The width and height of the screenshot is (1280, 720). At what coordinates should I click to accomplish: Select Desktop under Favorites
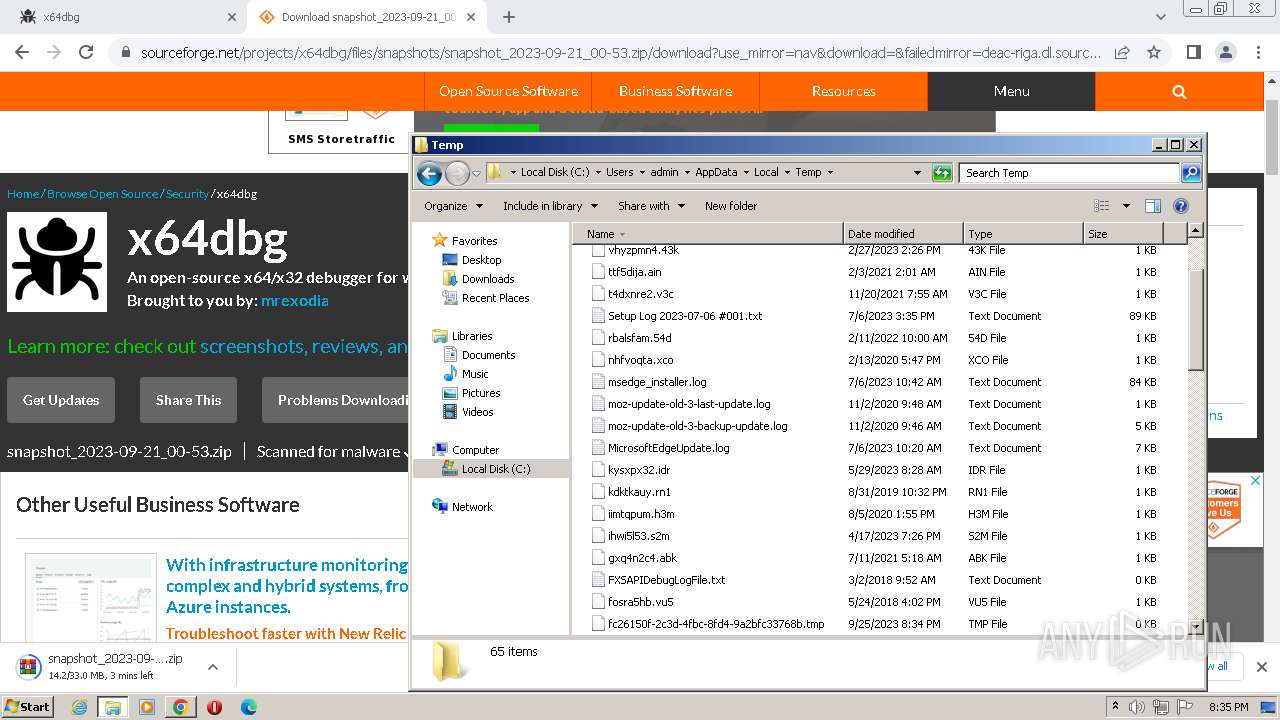(x=481, y=260)
